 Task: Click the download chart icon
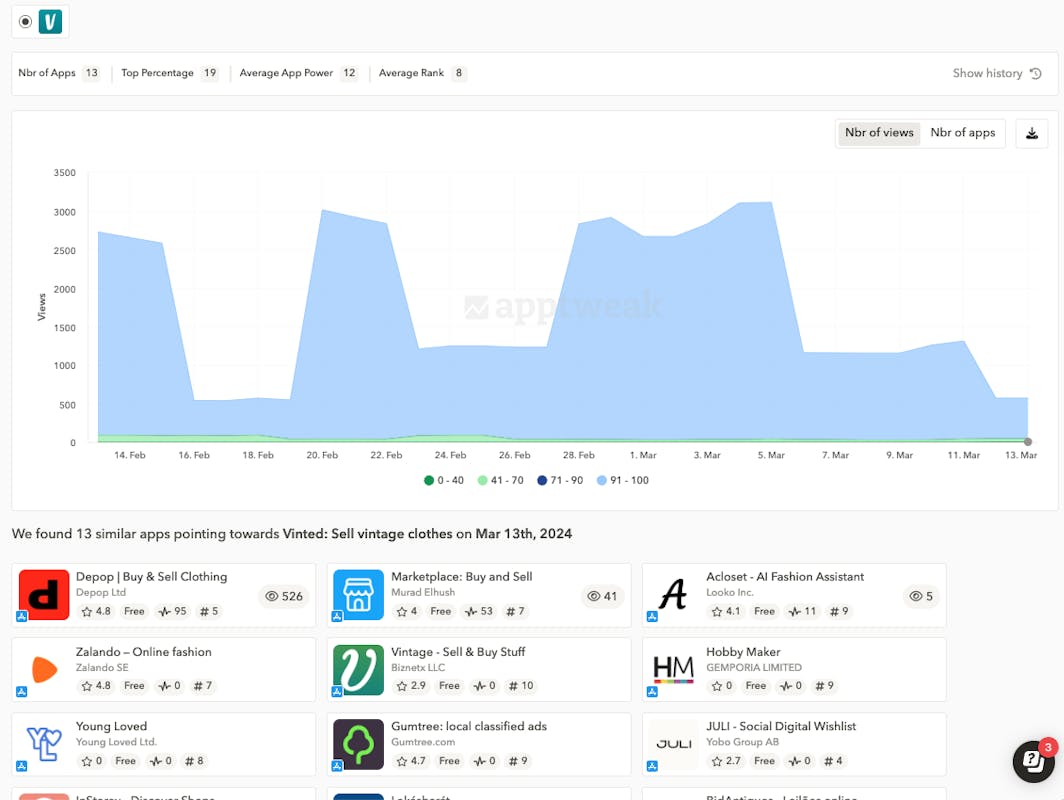coord(1032,133)
